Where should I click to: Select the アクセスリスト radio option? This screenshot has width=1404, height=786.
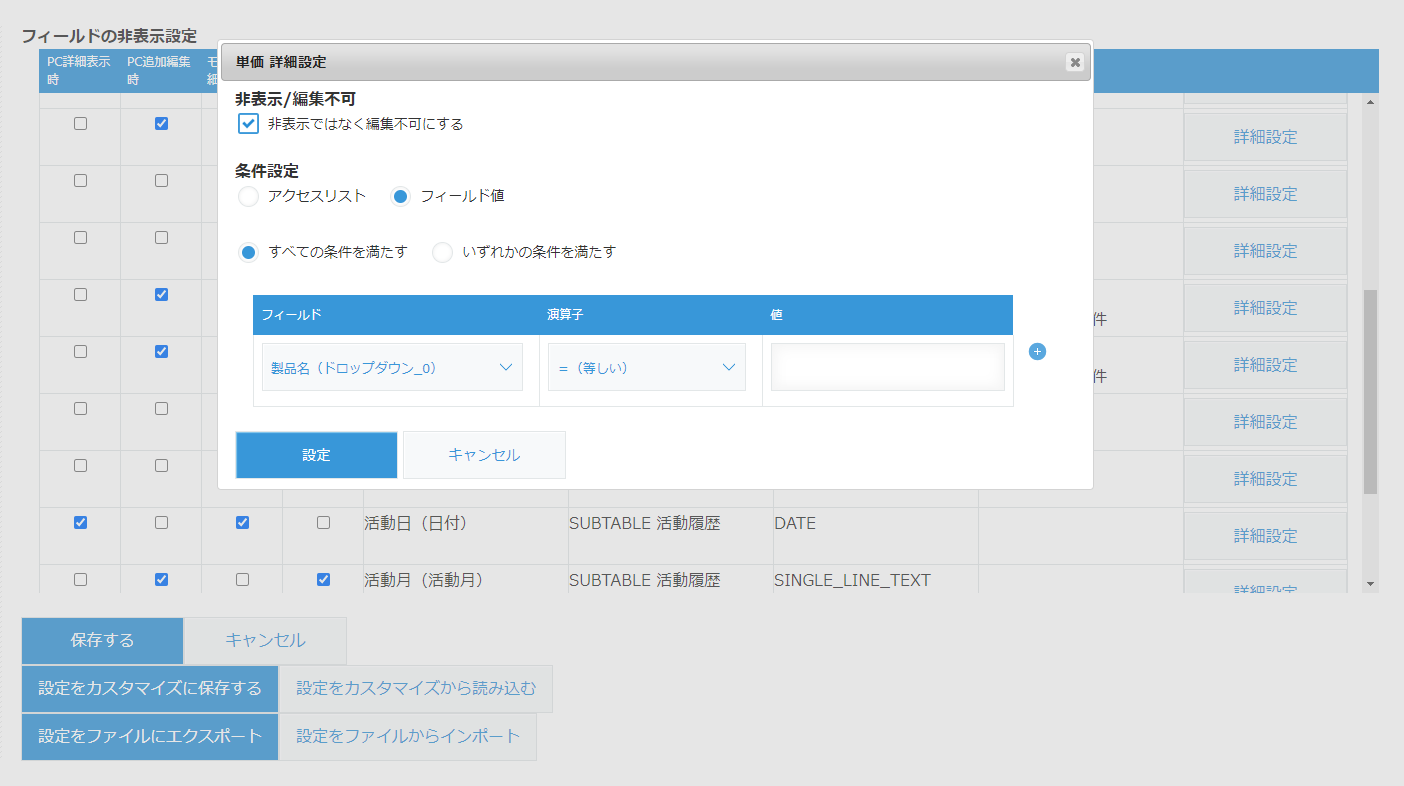(249, 197)
